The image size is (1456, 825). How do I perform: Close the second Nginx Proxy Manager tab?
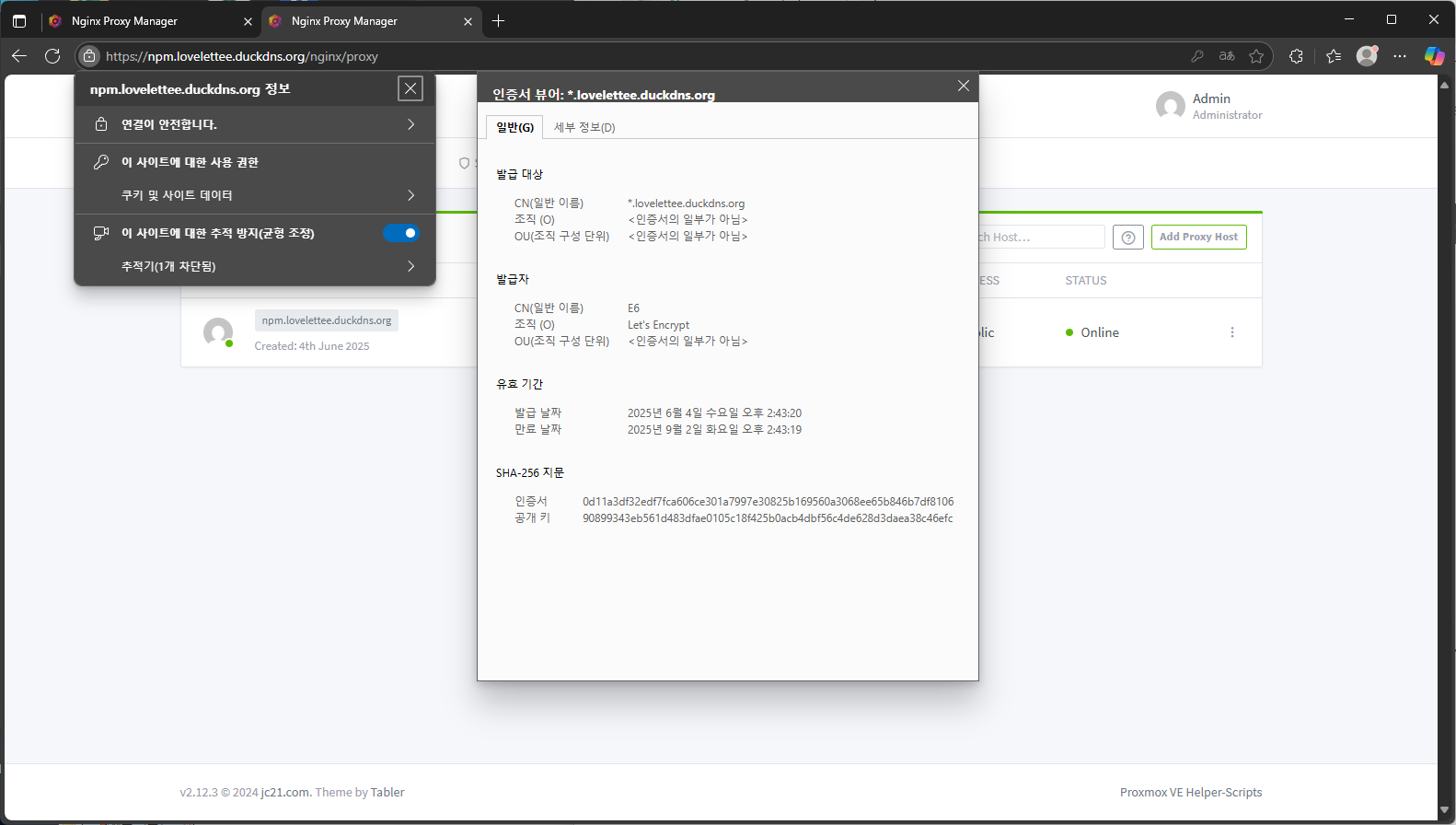tap(468, 21)
